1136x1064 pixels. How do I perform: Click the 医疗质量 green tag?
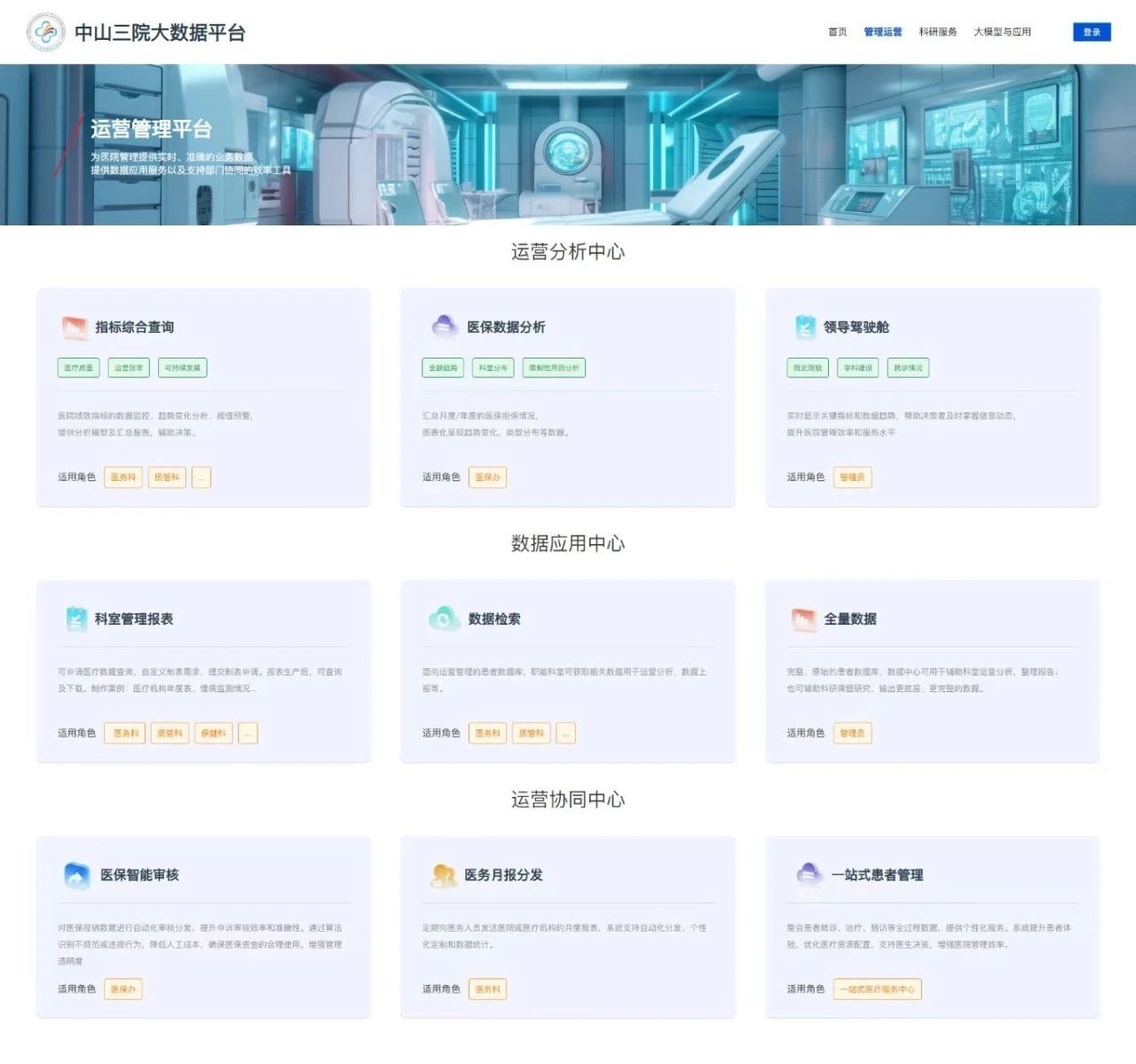pos(78,368)
